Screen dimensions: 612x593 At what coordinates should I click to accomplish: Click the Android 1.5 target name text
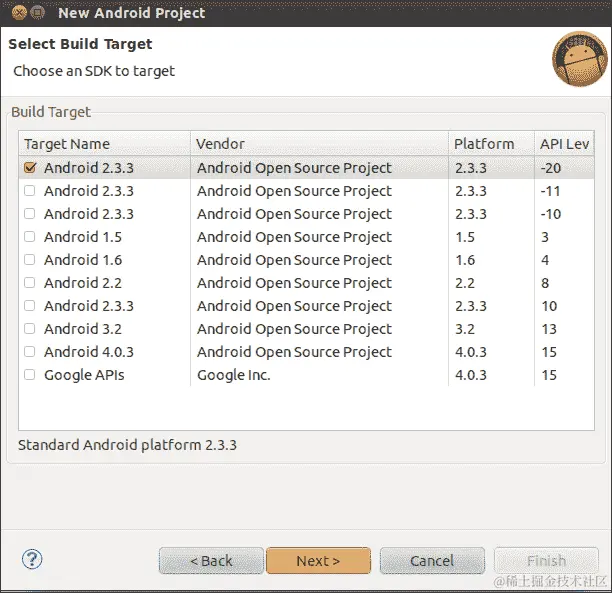point(83,237)
